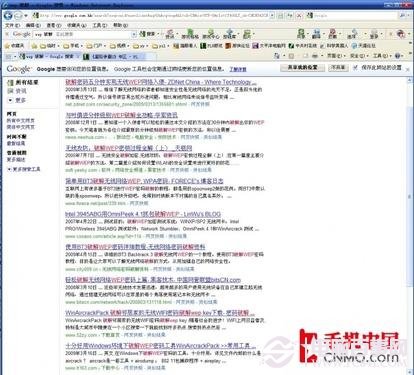Expand the 更多 option in the left sidebar
This screenshot has height=375, width=414.
pyautogui.click(x=17, y=100)
